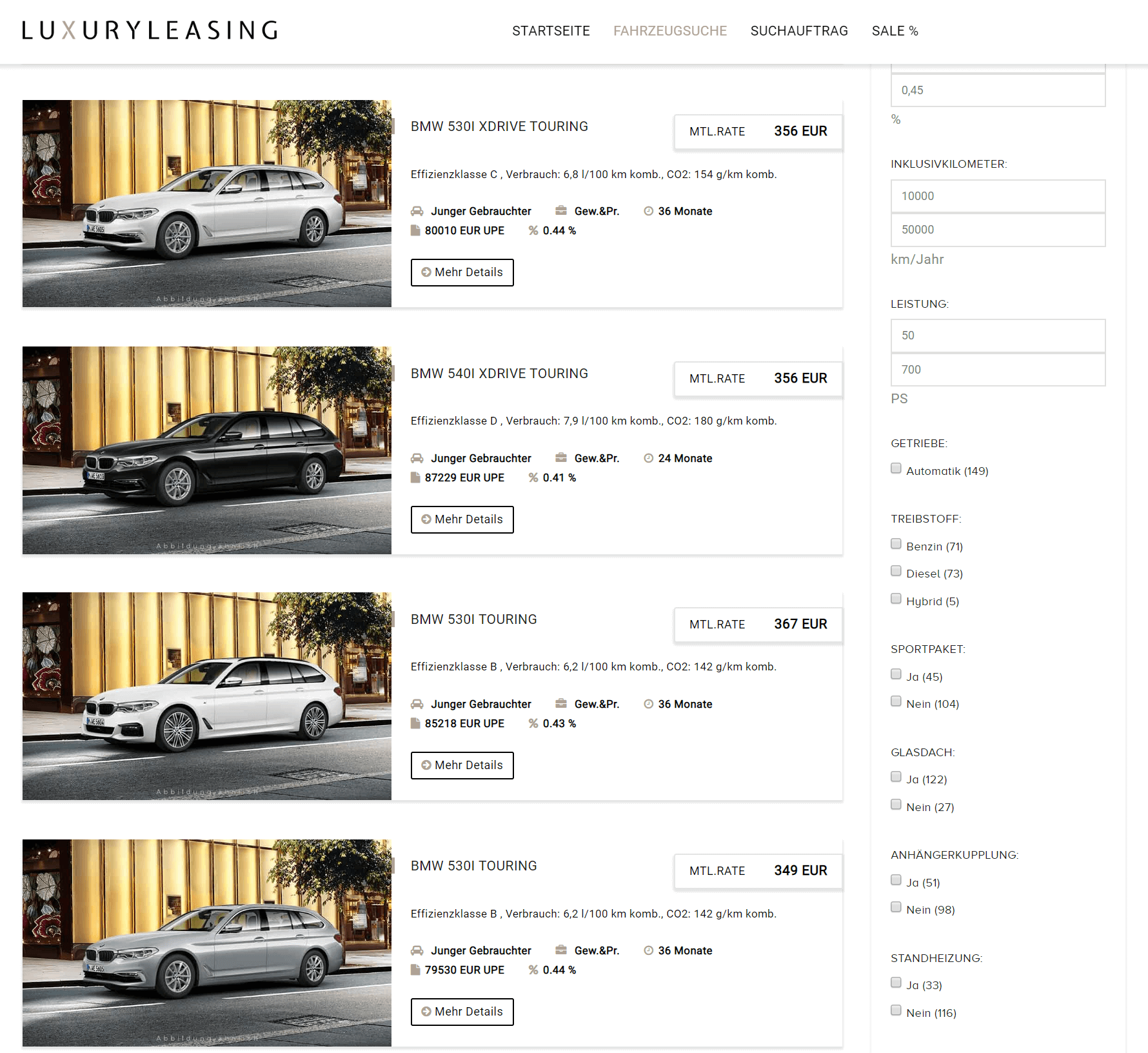
Task: Tick the Diesel (73) checkbox
Action: [x=896, y=571]
